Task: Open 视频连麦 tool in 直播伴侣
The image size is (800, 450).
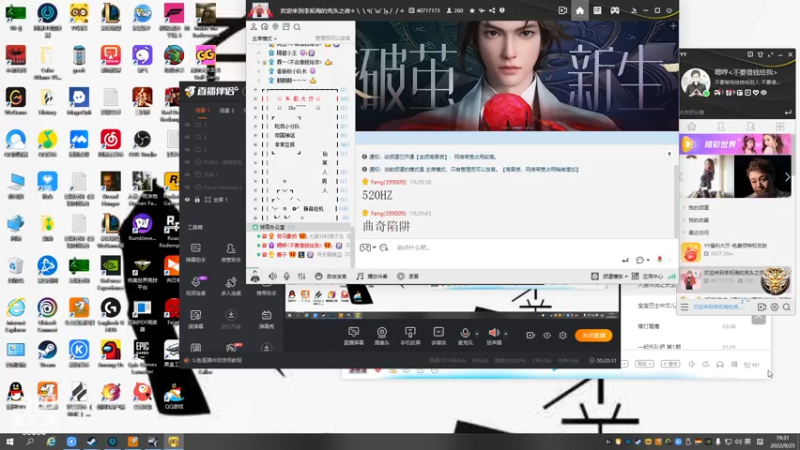Action: click(x=196, y=286)
